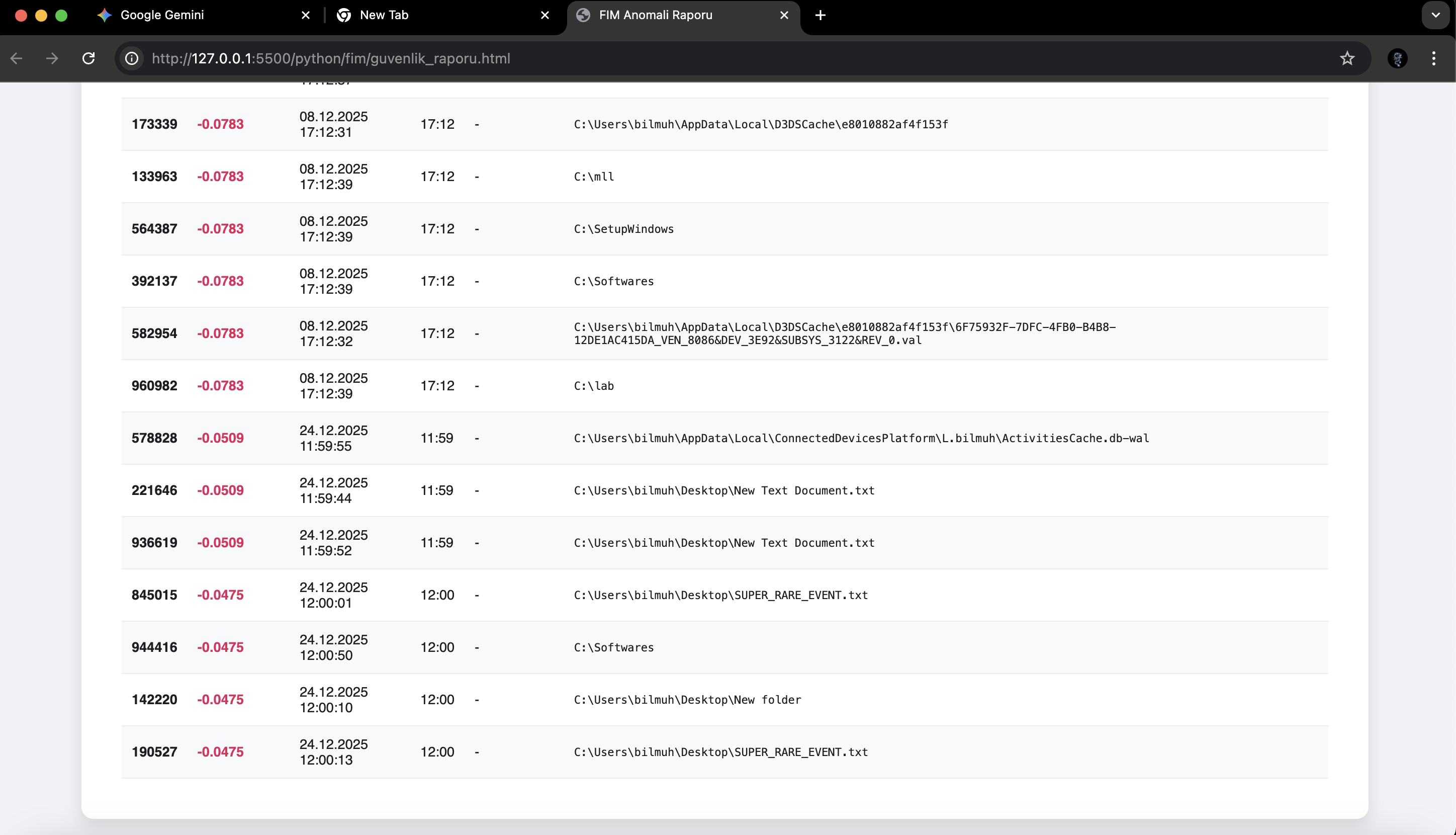Select row ID 173339
This screenshot has height=835, width=1456.
click(154, 124)
